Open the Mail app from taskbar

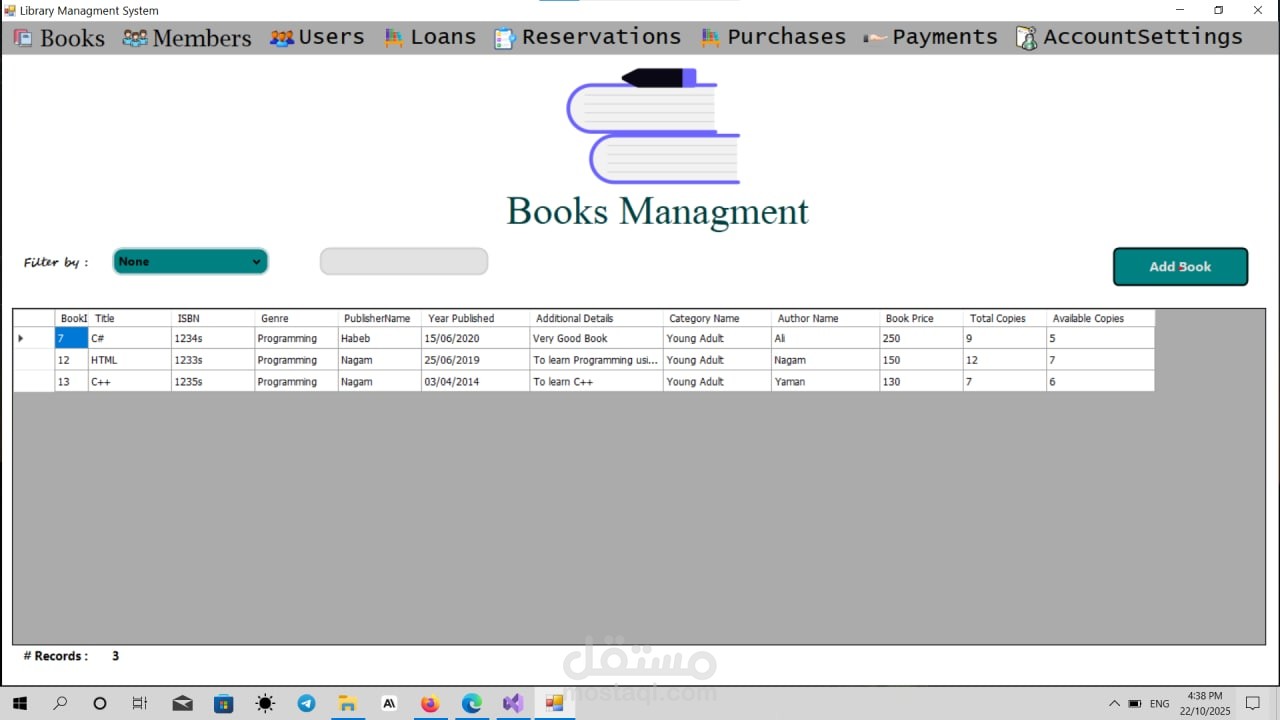click(182, 703)
